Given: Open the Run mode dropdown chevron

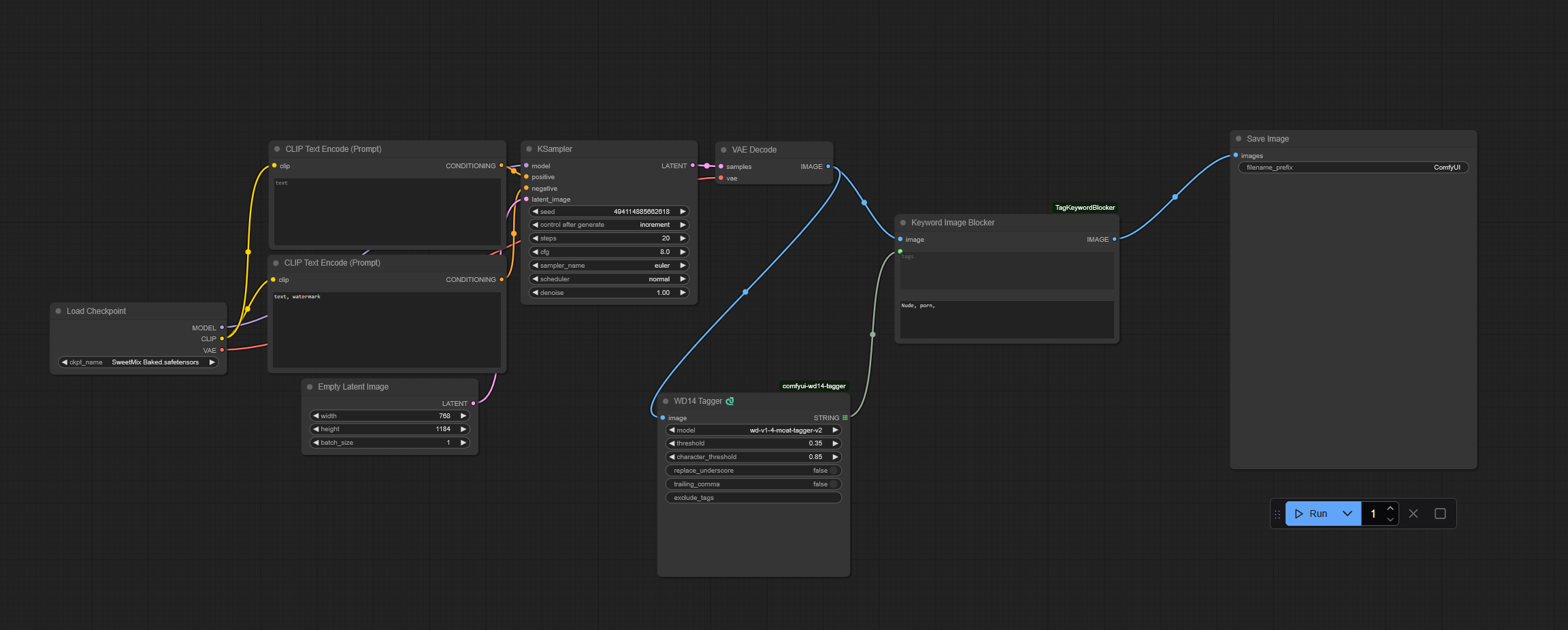Looking at the screenshot, I should [1347, 514].
